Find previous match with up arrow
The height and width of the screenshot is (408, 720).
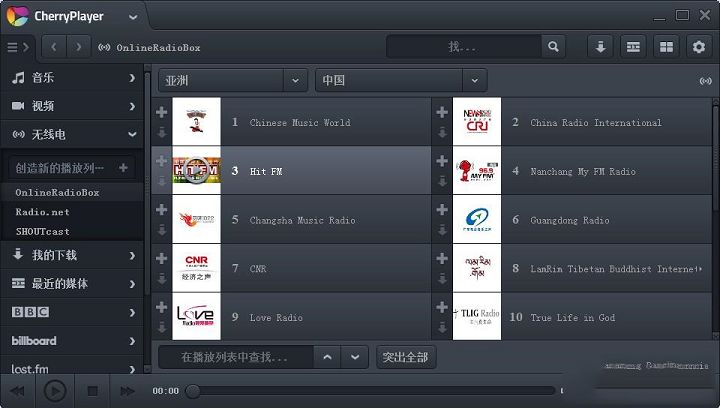click(x=327, y=357)
